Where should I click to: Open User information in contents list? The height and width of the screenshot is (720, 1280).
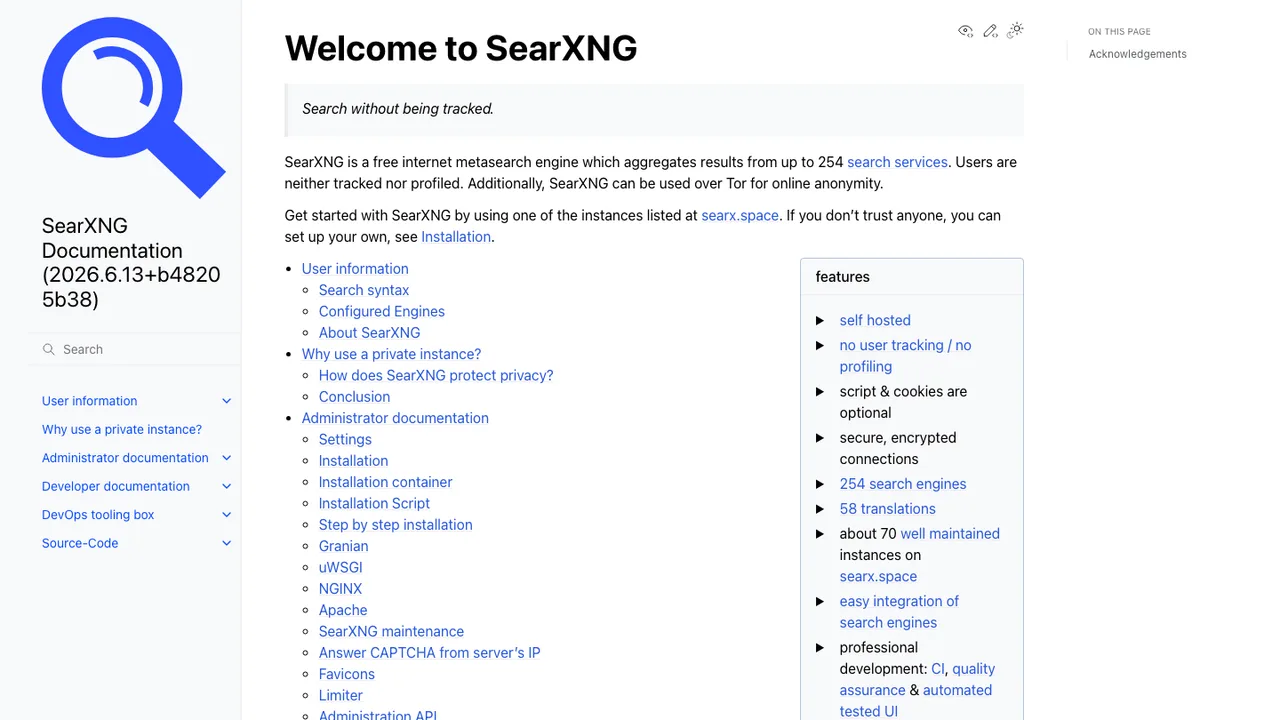coord(355,269)
